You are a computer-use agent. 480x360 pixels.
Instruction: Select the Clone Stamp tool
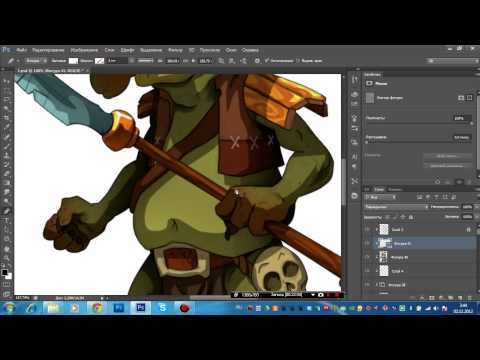click(6, 155)
